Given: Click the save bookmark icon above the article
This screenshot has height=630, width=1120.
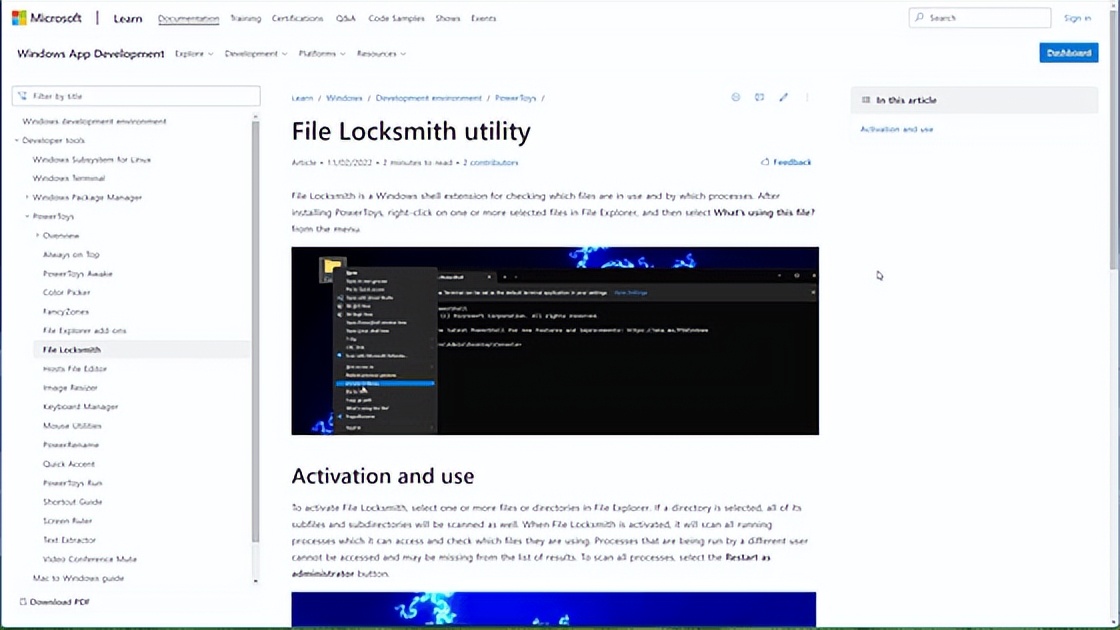Looking at the screenshot, I should point(759,98).
